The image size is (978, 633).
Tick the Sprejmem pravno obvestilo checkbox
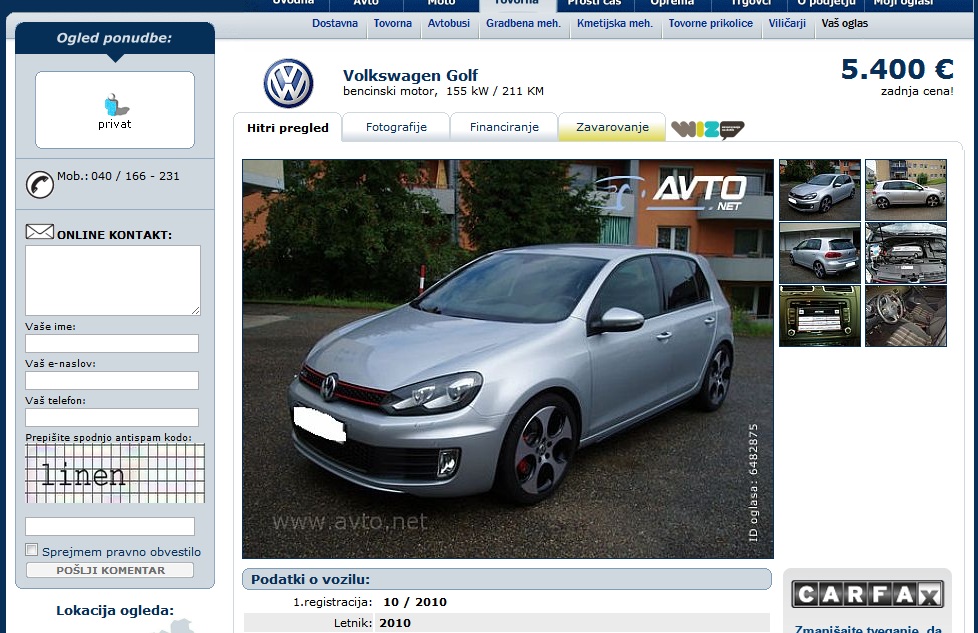coord(31,549)
